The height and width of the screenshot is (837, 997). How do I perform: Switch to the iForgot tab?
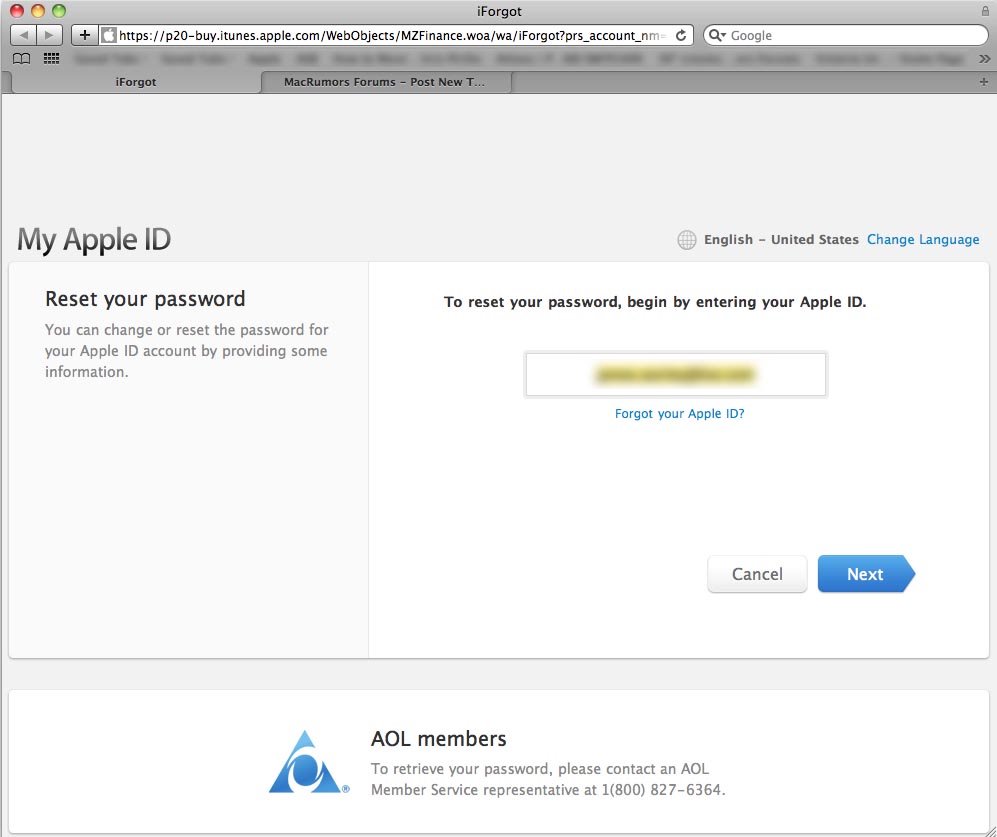click(x=135, y=82)
